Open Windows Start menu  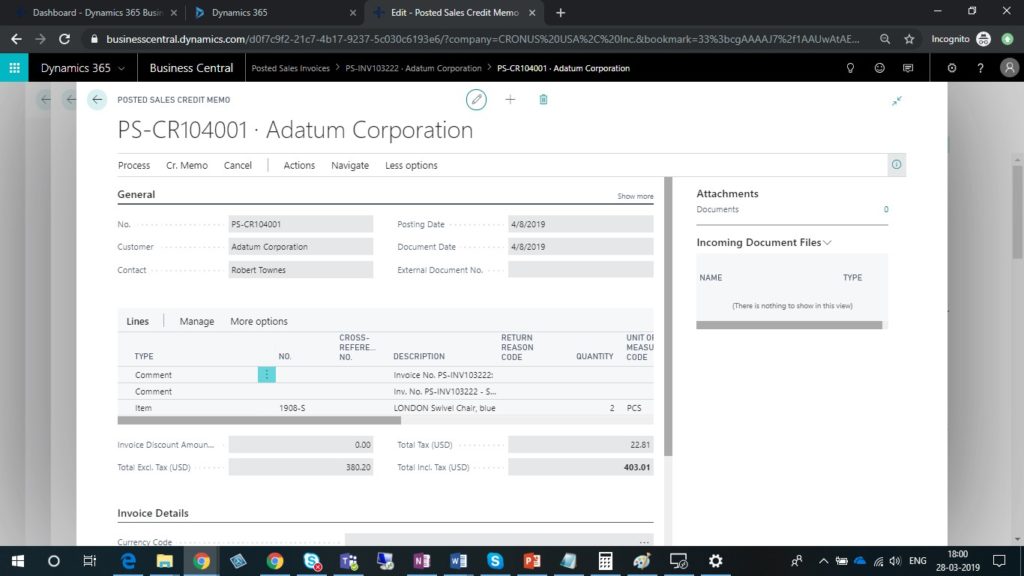18,561
